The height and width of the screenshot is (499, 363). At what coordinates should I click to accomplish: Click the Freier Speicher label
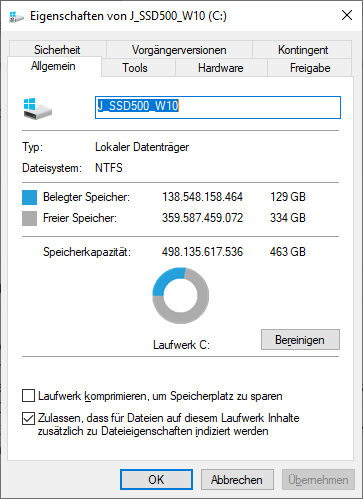[80, 218]
